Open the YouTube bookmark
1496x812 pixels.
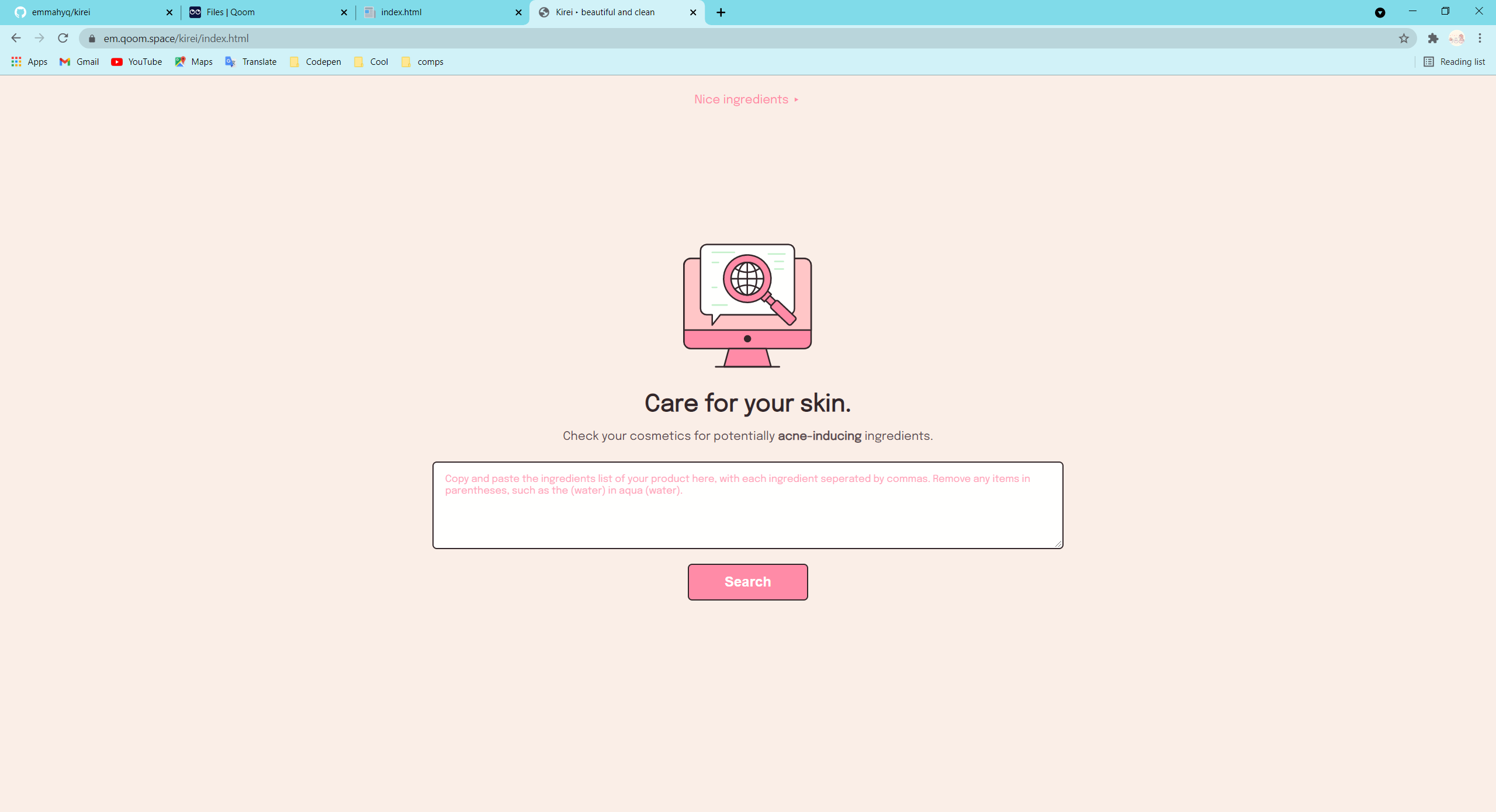tap(137, 61)
